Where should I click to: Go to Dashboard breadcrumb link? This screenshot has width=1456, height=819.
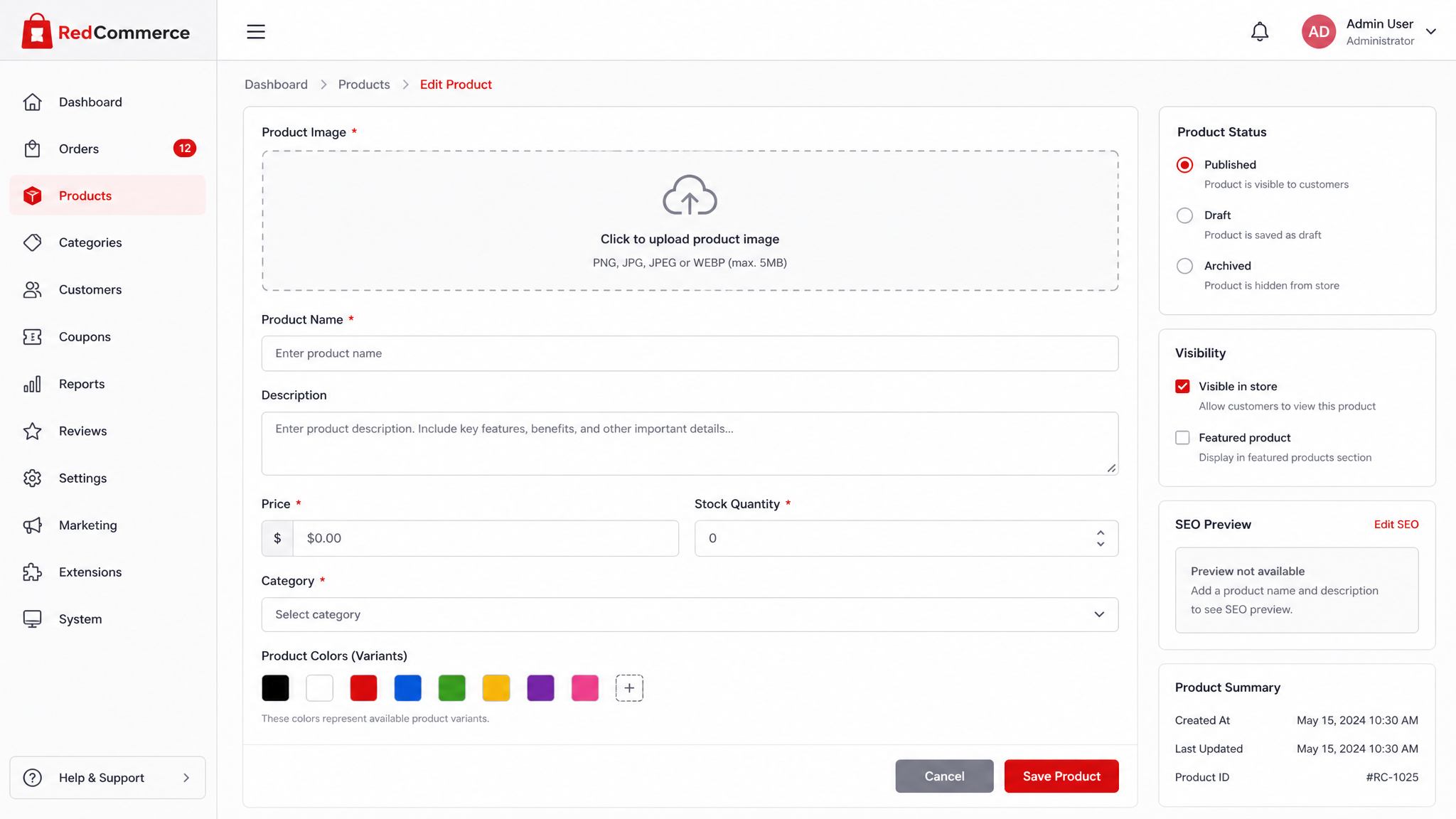click(x=276, y=84)
